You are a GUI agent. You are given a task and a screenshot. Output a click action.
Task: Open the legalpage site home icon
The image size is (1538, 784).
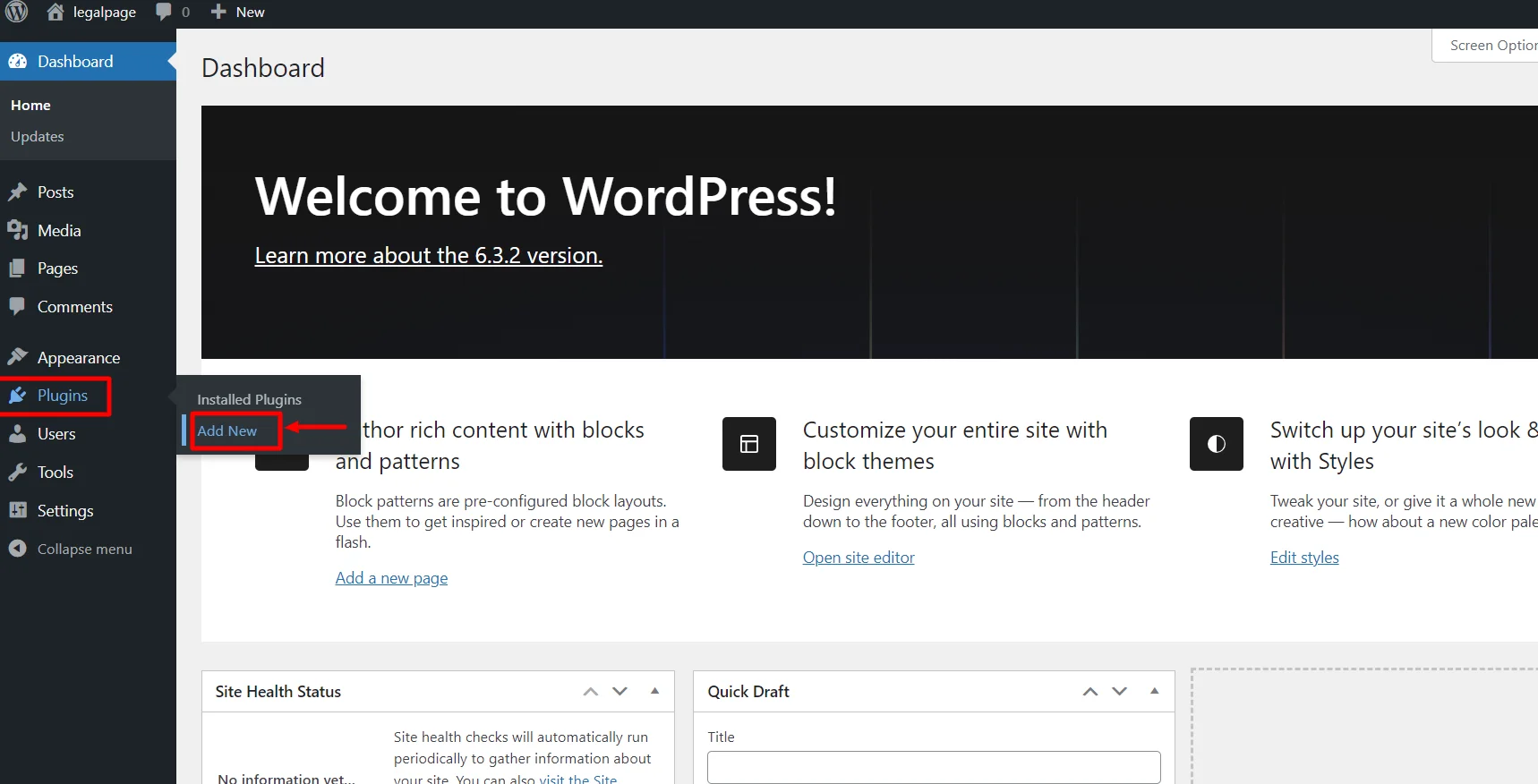[x=56, y=12]
